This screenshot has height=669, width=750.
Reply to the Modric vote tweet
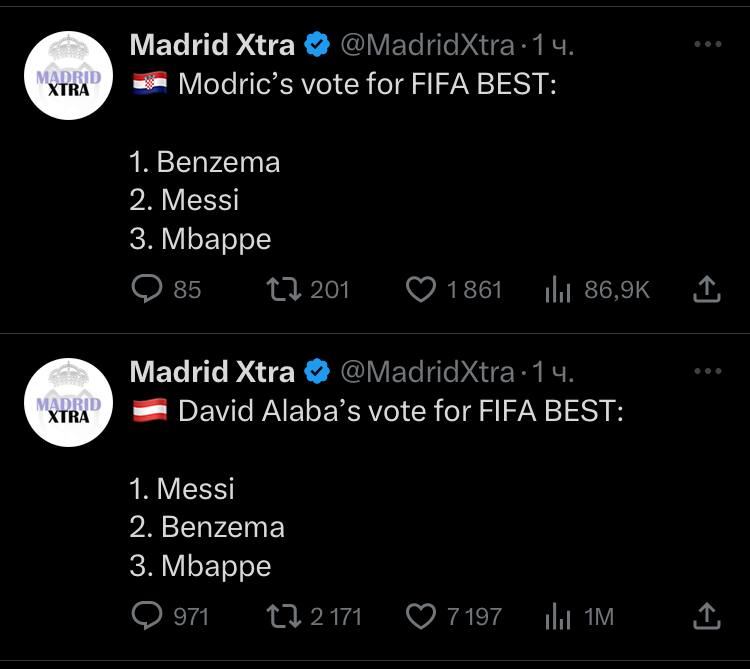pos(148,290)
